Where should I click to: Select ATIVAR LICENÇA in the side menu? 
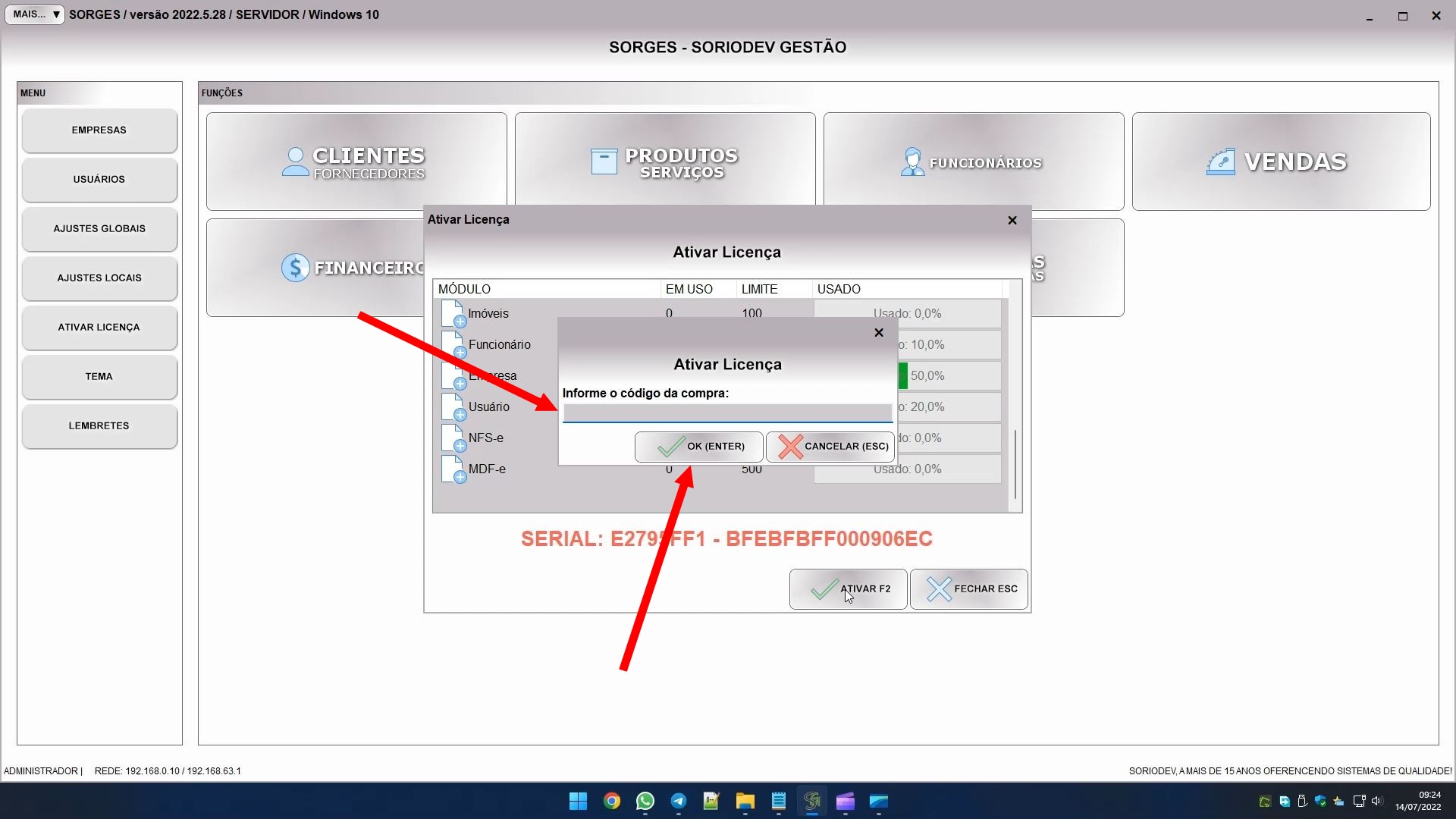pos(99,328)
